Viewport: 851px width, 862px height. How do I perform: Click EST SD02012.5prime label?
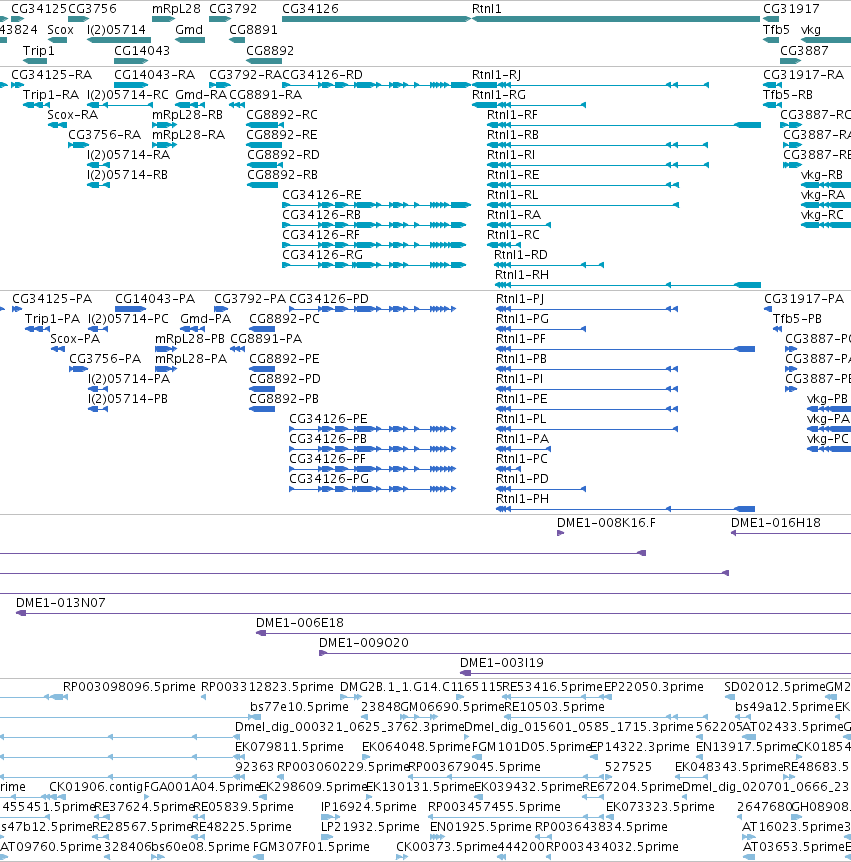coord(775,687)
